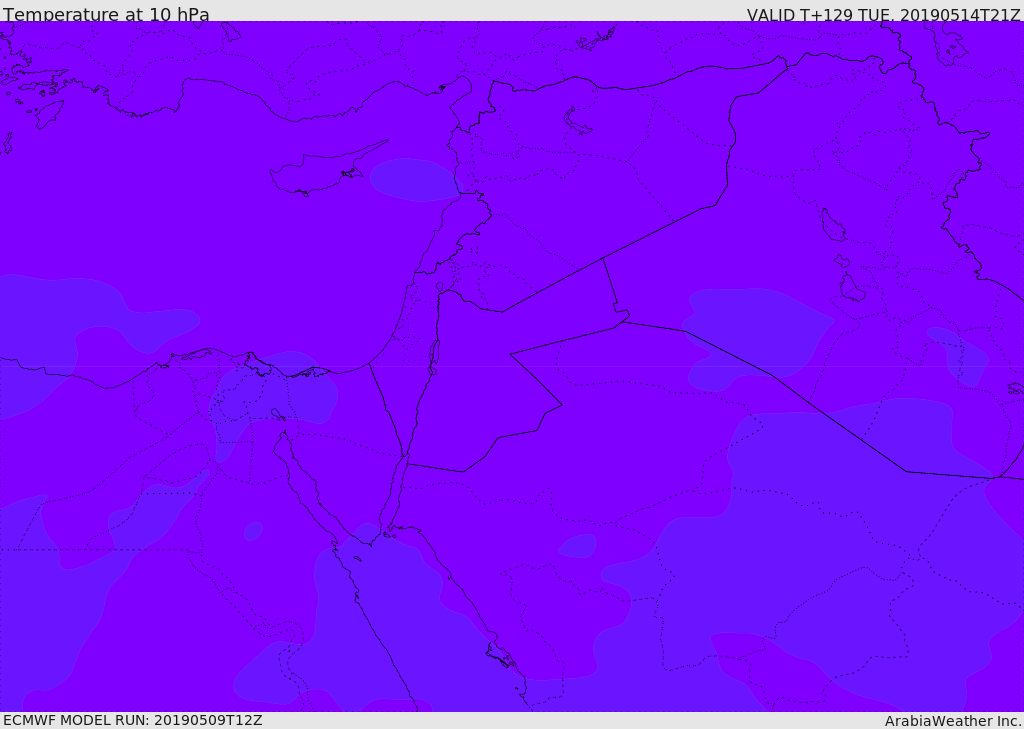Click the 'ArabiaWeather Inc.' credit text
Viewport: 1024px width, 729px height.
click(x=953, y=721)
